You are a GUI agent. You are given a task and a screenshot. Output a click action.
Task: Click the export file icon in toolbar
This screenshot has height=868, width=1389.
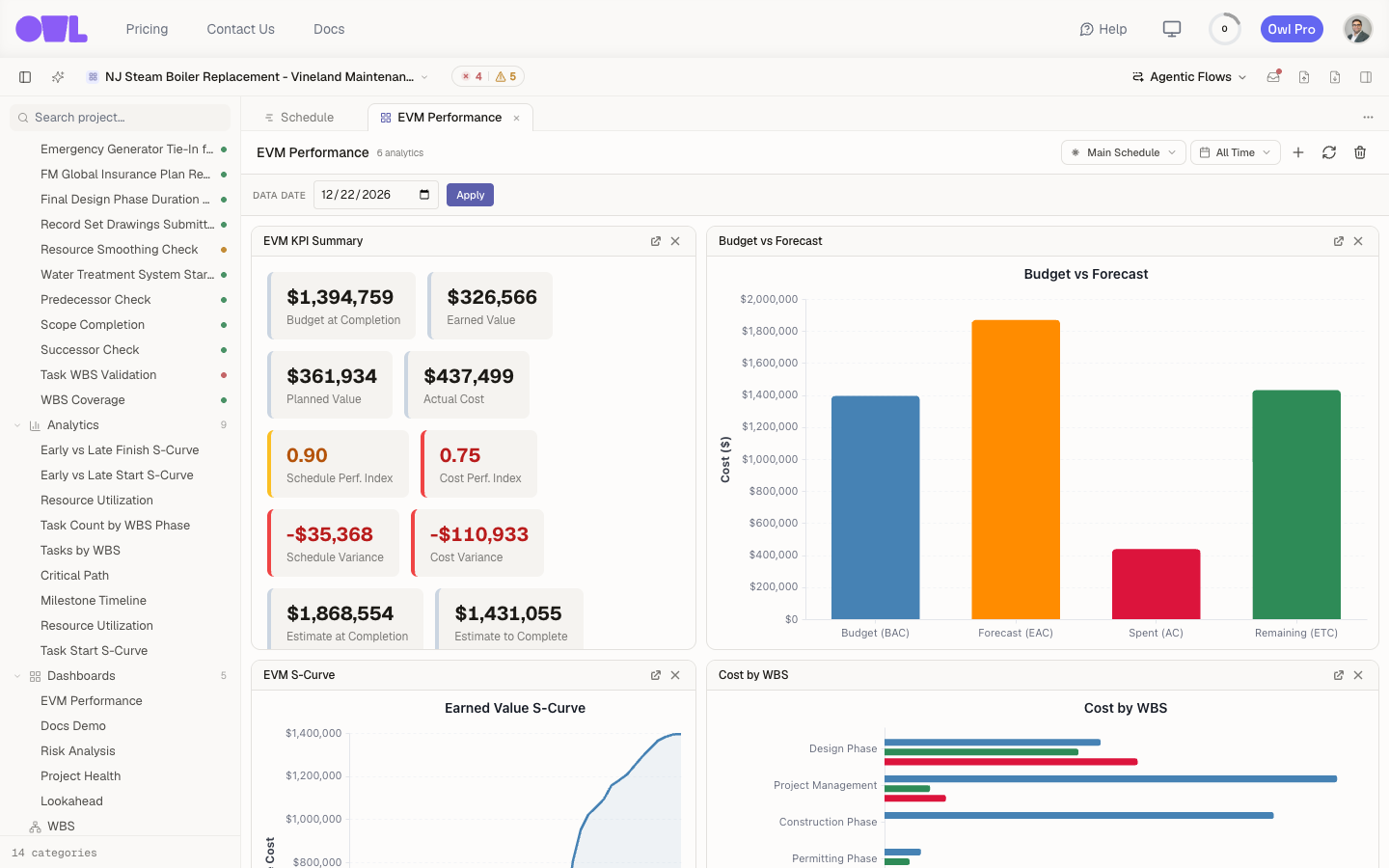pyautogui.click(x=1335, y=77)
